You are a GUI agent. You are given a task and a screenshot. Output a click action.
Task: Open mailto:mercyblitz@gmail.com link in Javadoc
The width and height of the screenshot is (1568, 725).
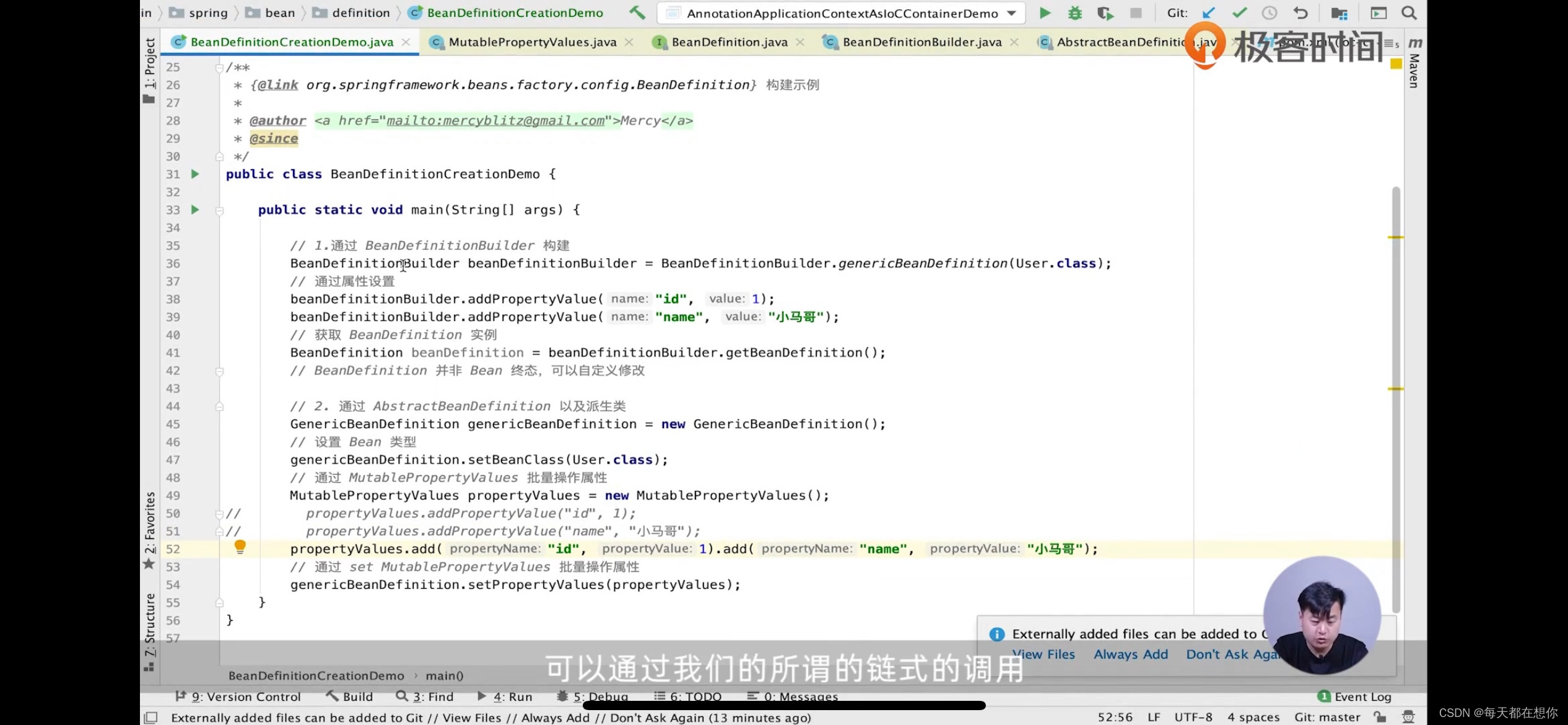click(x=495, y=121)
